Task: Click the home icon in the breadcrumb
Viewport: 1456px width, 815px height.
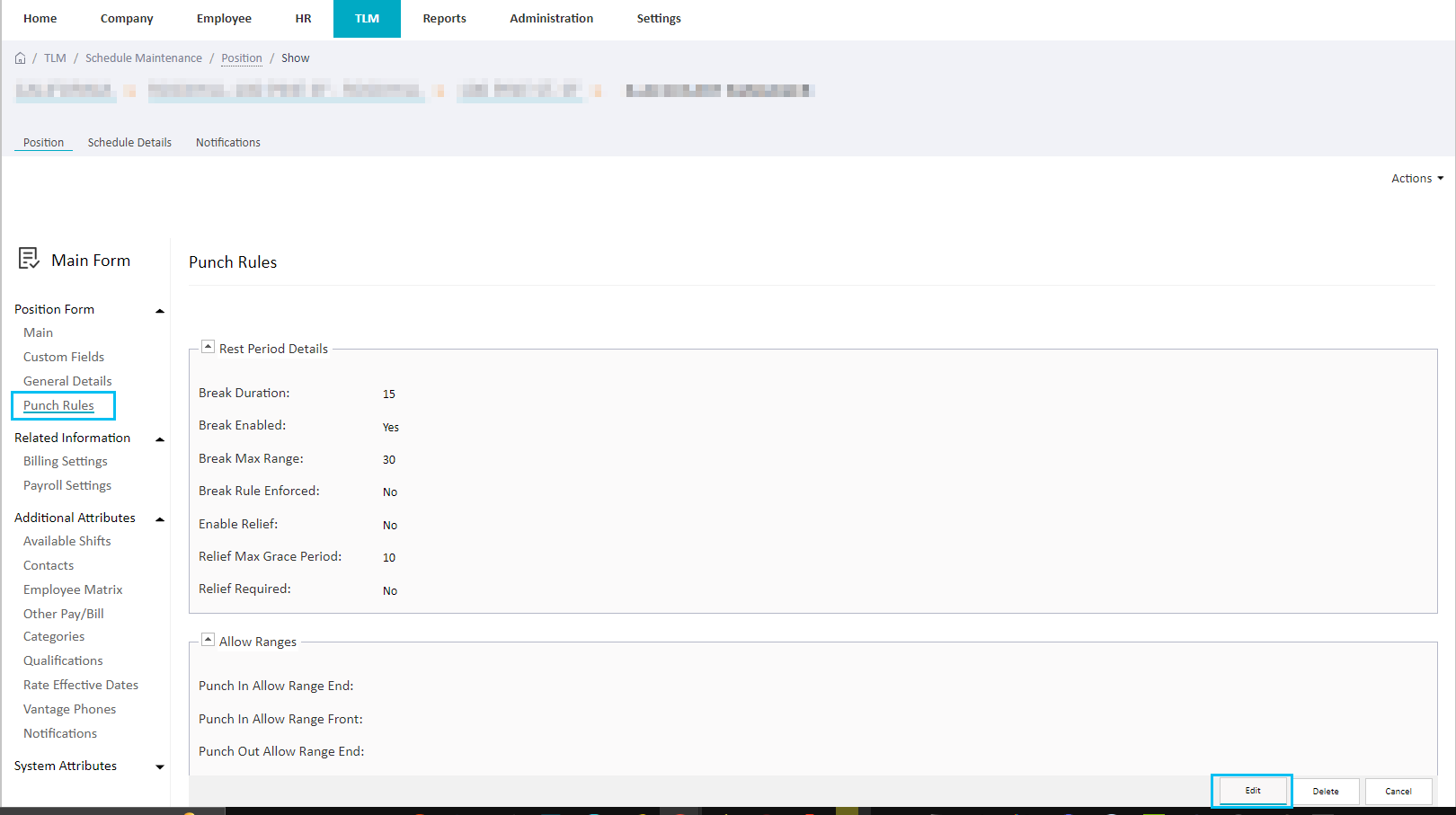Action: [20, 58]
